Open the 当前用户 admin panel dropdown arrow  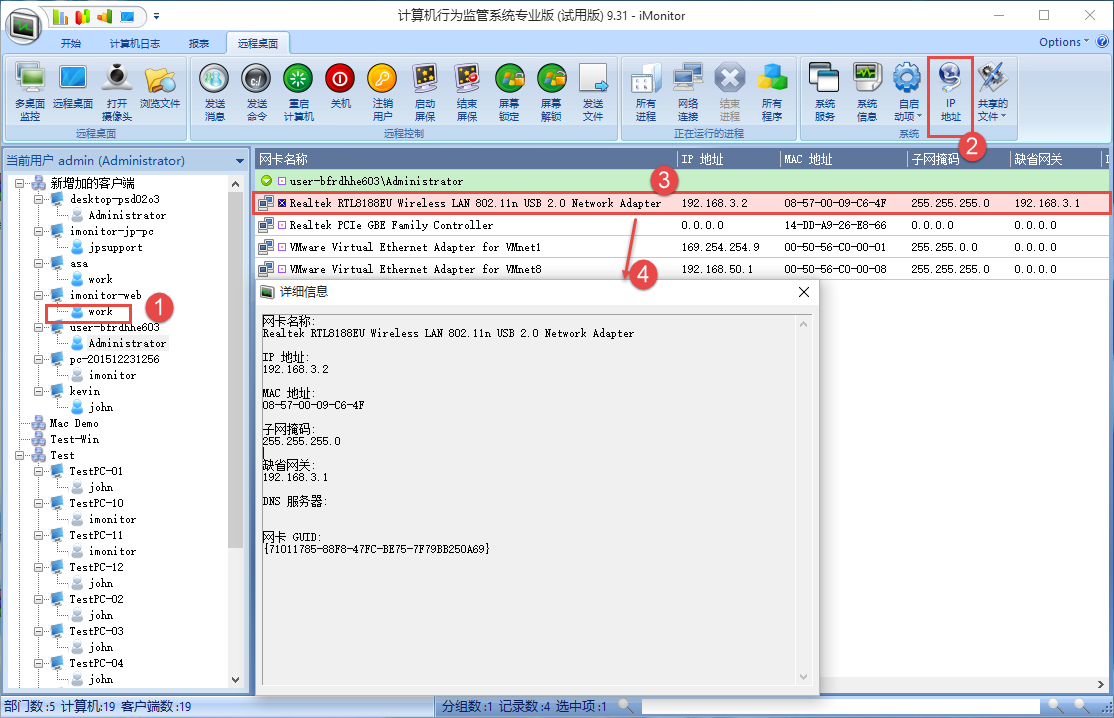[239, 161]
